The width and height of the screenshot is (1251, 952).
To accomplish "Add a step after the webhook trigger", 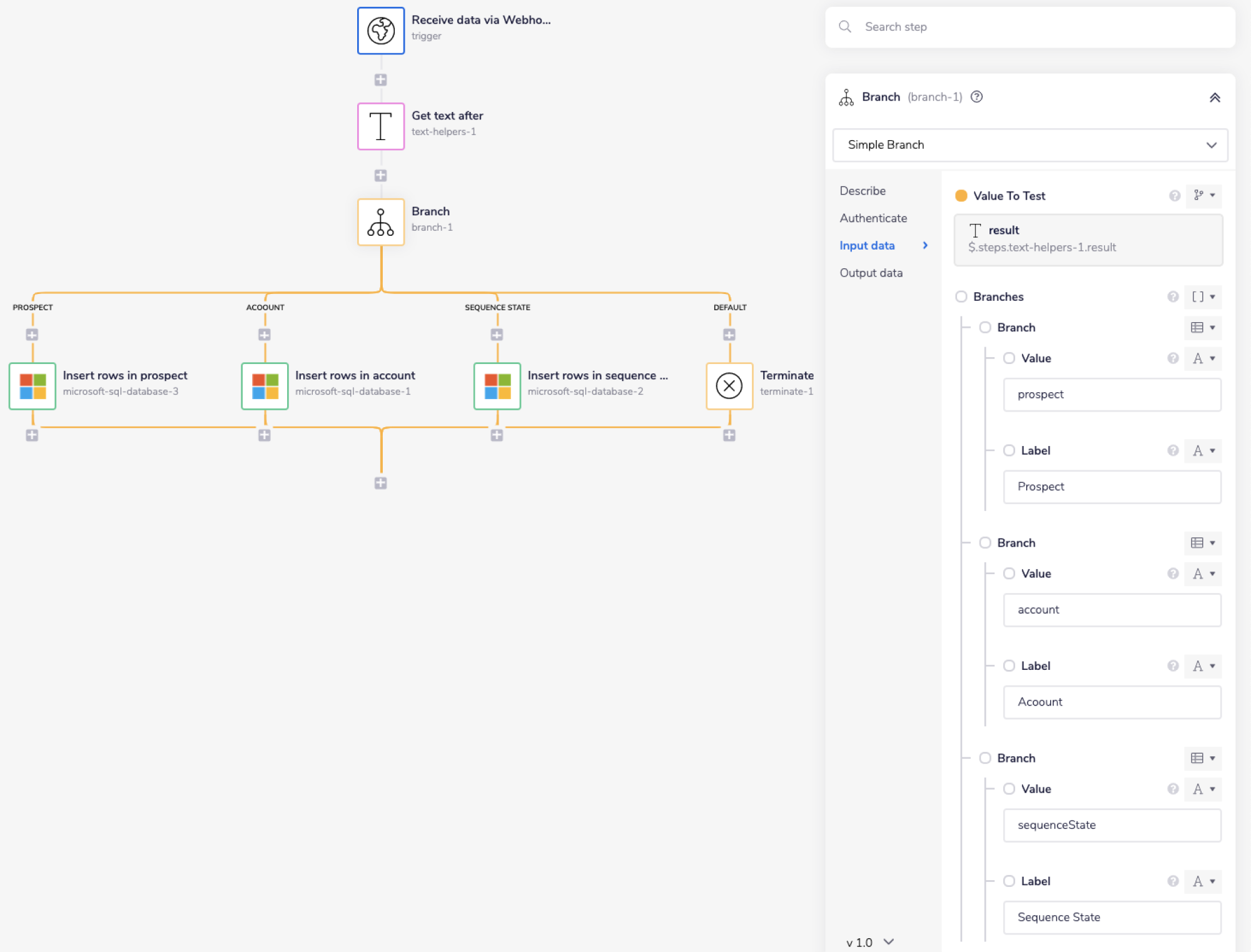I will (x=381, y=79).
